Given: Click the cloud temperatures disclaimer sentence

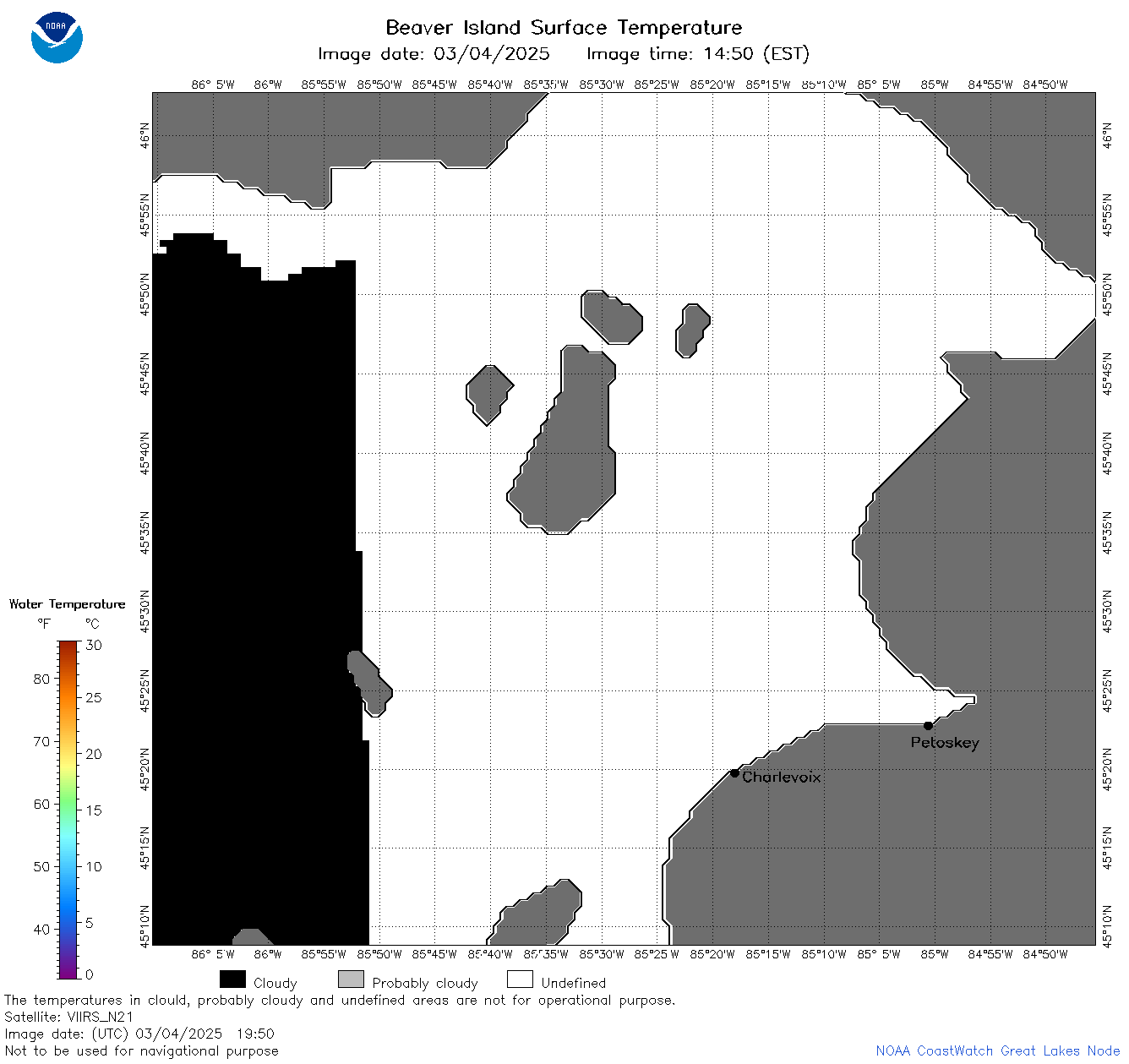Looking at the screenshot, I should tap(340, 1000).
